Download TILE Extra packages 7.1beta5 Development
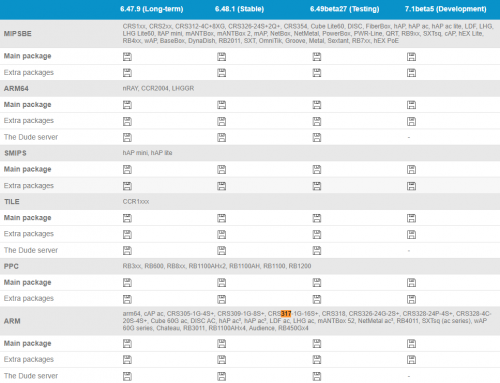 click(411, 234)
